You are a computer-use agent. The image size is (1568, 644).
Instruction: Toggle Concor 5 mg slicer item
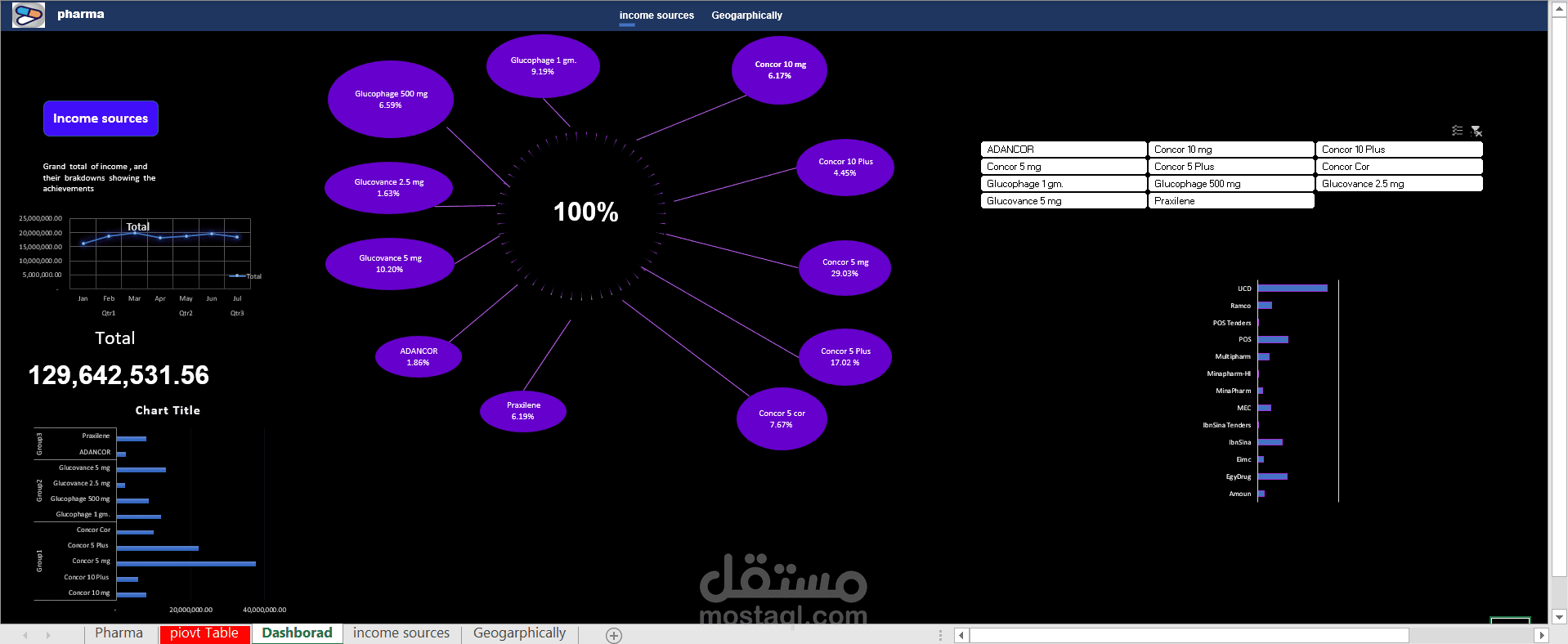click(x=1064, y=167)
